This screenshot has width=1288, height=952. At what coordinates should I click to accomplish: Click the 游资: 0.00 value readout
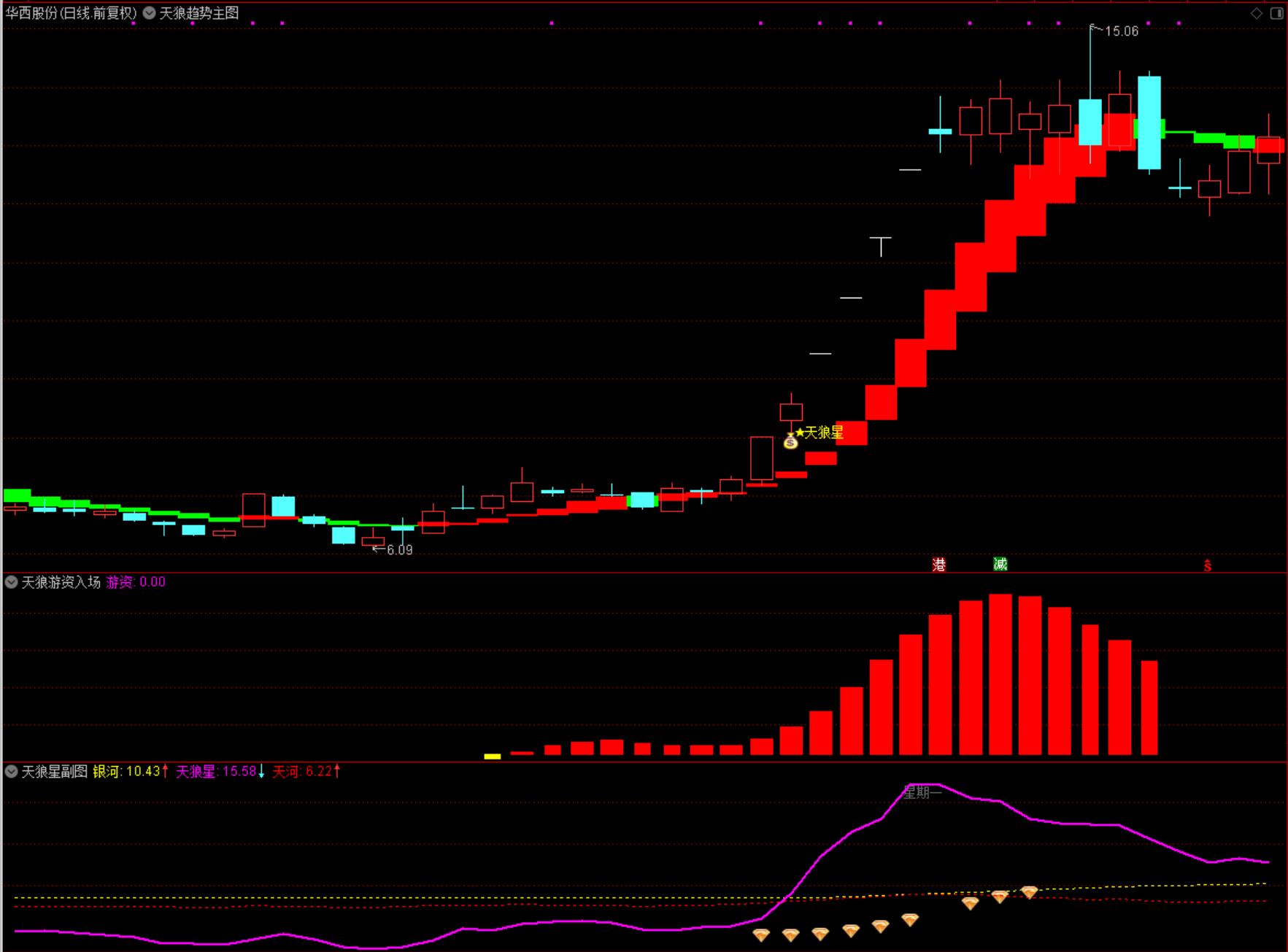tap(136, 582)
